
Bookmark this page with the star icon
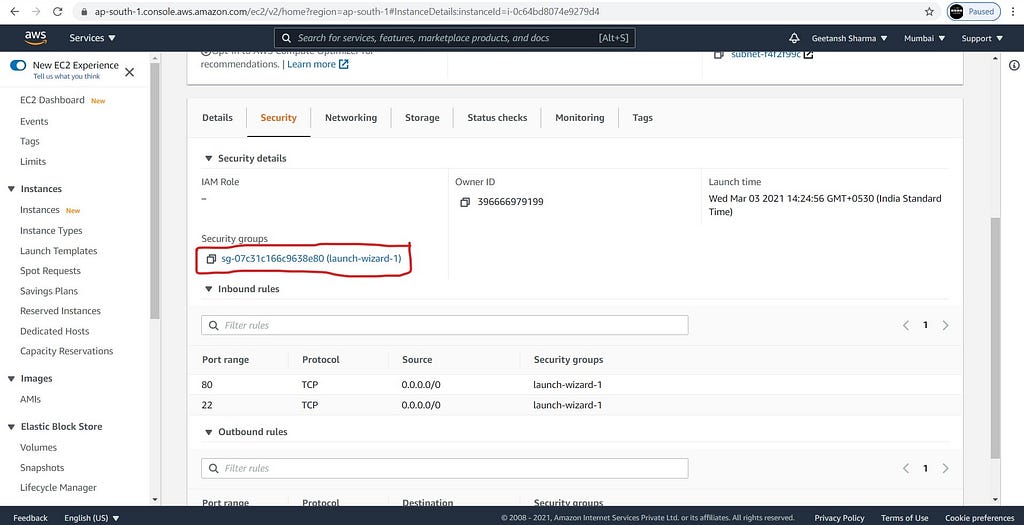tap(929, 12)
